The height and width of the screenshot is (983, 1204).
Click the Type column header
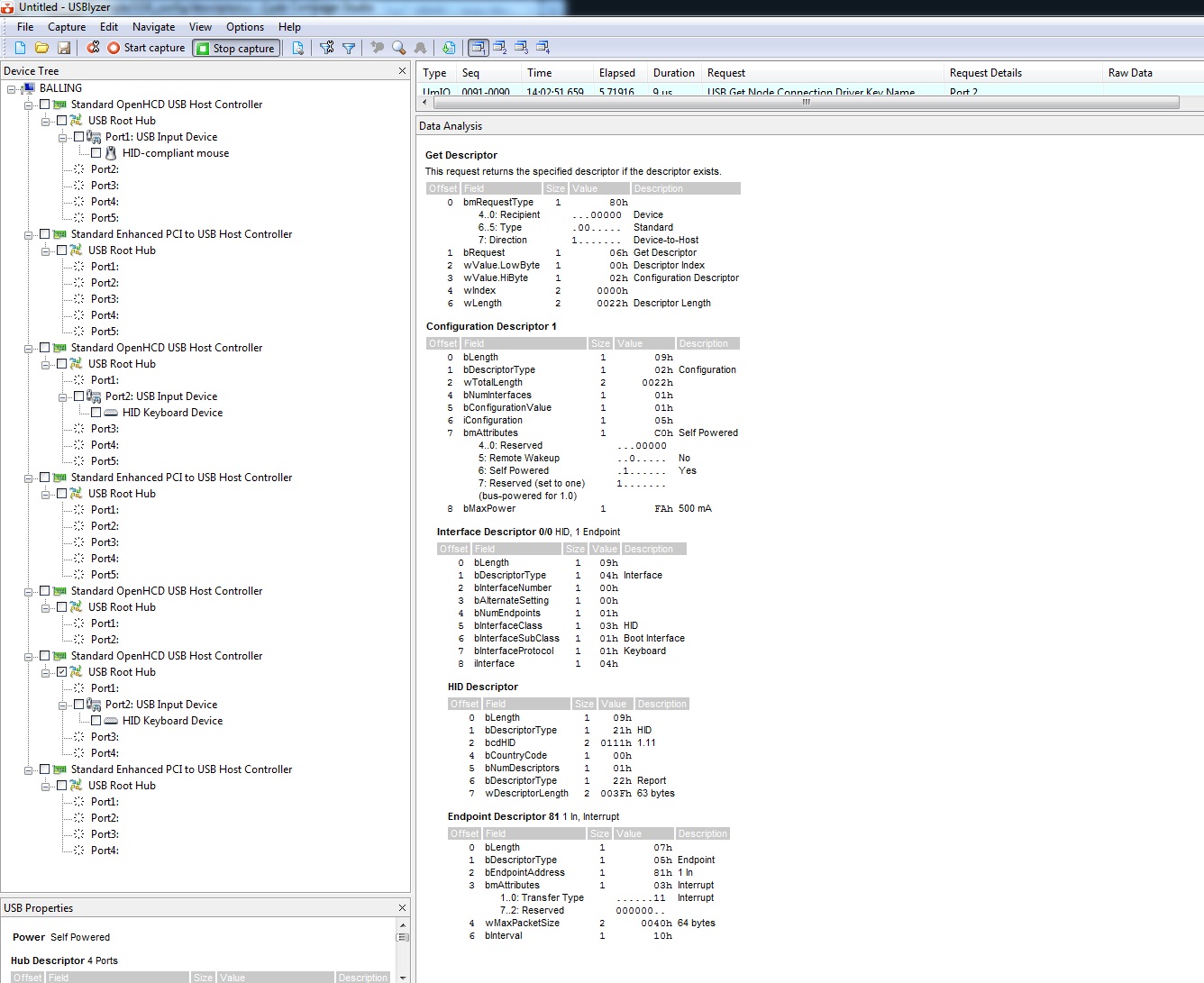(x=438, y=73)
